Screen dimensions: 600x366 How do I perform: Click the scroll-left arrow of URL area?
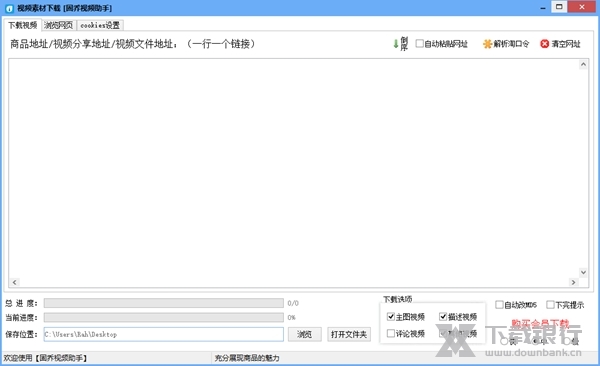[x=15, y=282]
